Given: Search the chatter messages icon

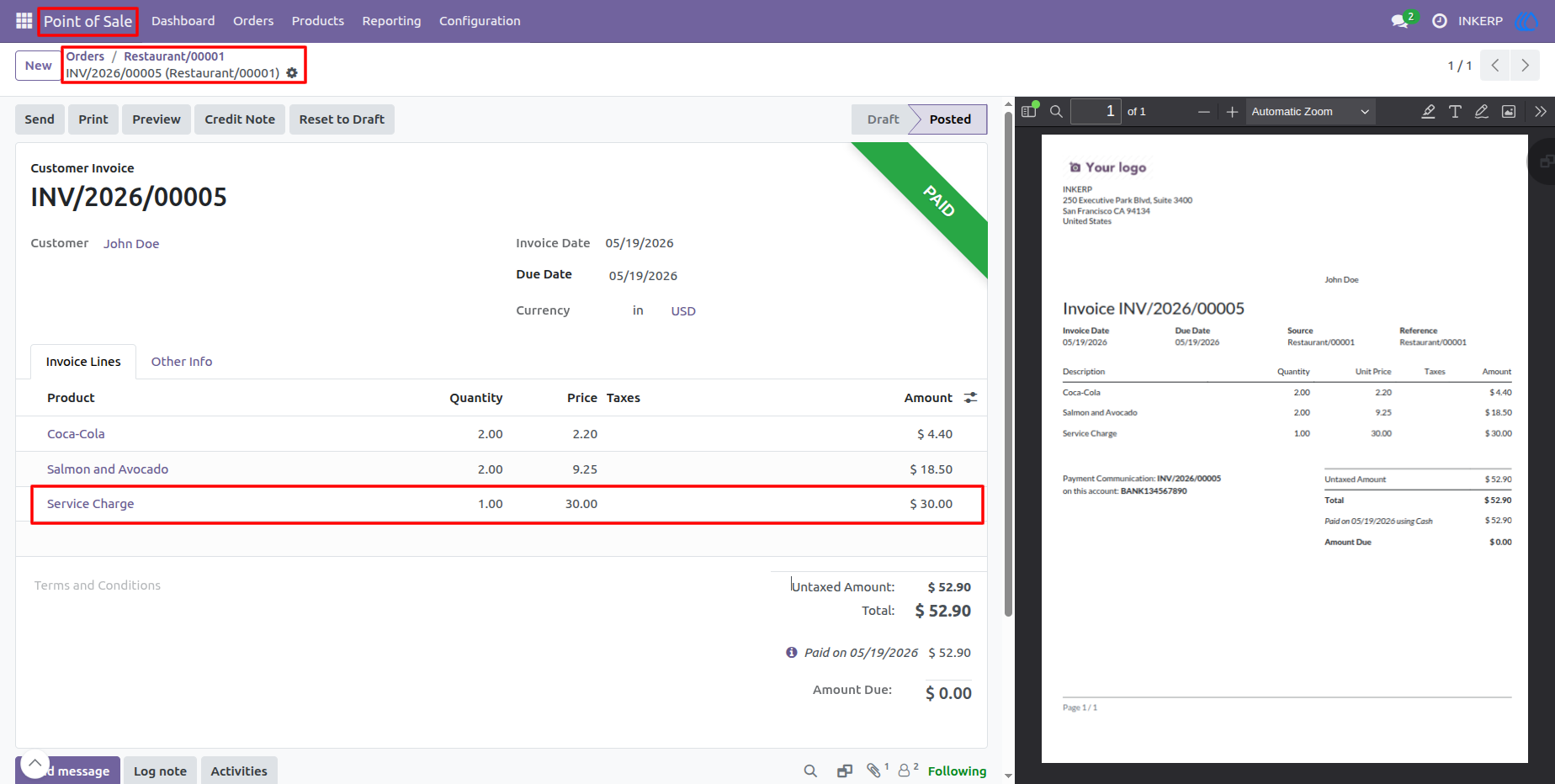Looking at the screenshot, I should 810,771.
